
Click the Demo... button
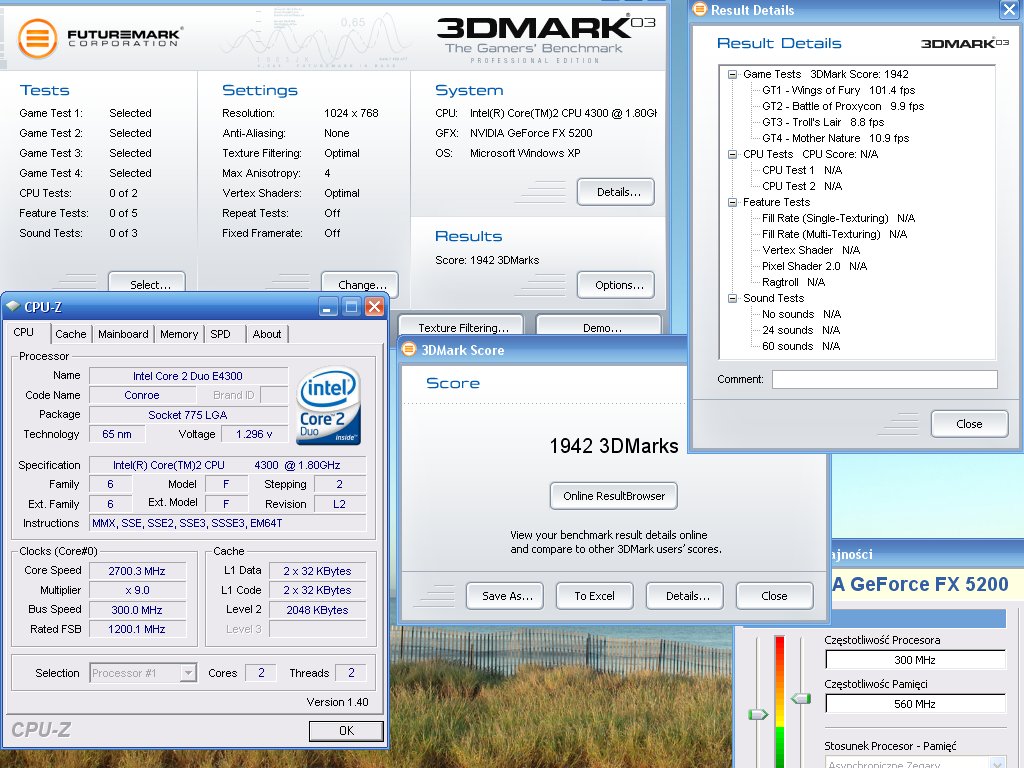600,327
